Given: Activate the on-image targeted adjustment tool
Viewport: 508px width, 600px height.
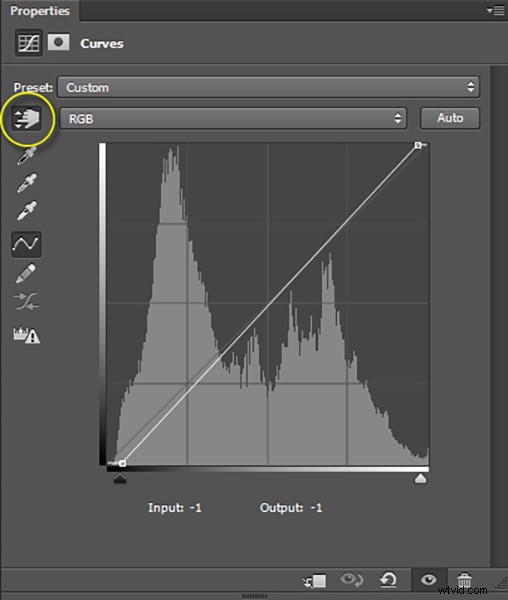Looking at the screenshot, I should [x=27, y=119].
